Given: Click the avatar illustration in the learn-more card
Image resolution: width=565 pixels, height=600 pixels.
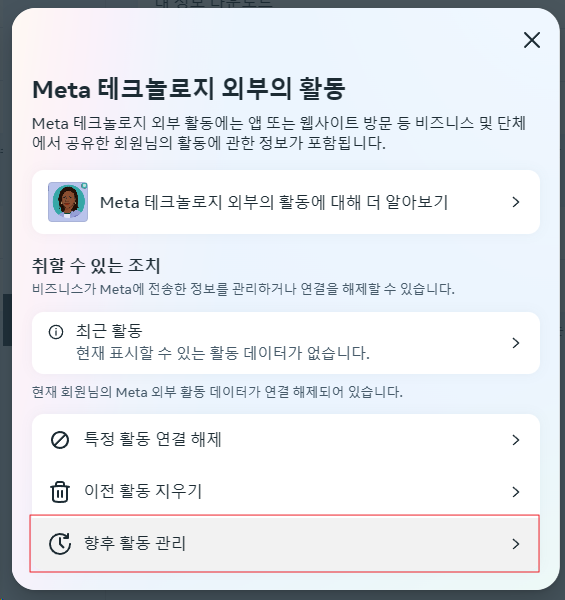Looking at the screenshot, I should (68, 202).
